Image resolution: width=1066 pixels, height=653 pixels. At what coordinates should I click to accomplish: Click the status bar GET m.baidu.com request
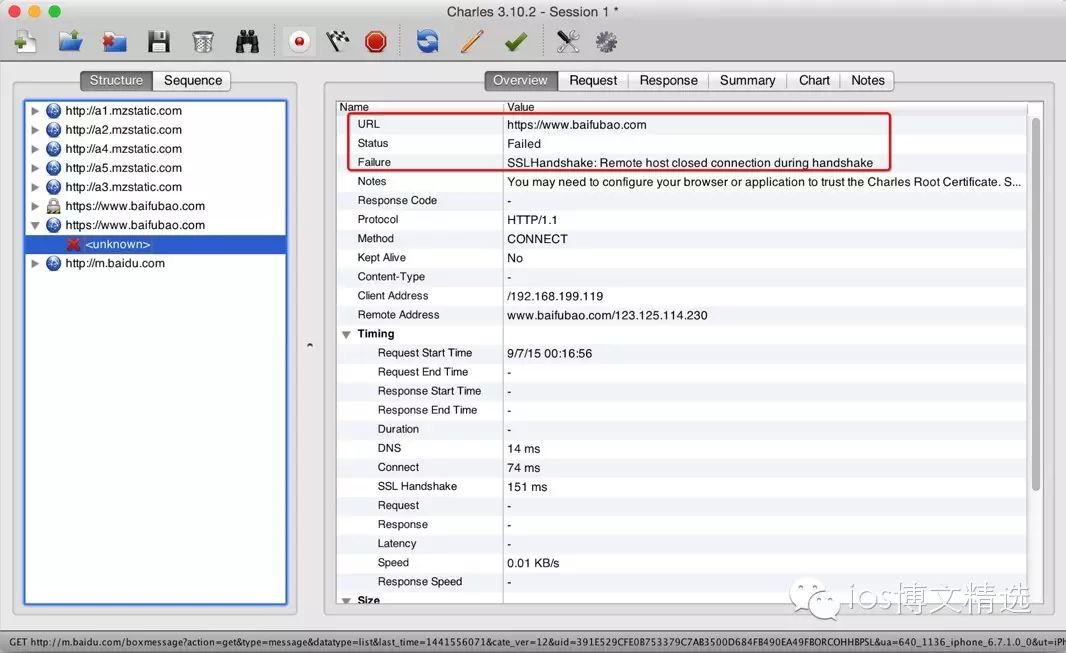(533, 641)
